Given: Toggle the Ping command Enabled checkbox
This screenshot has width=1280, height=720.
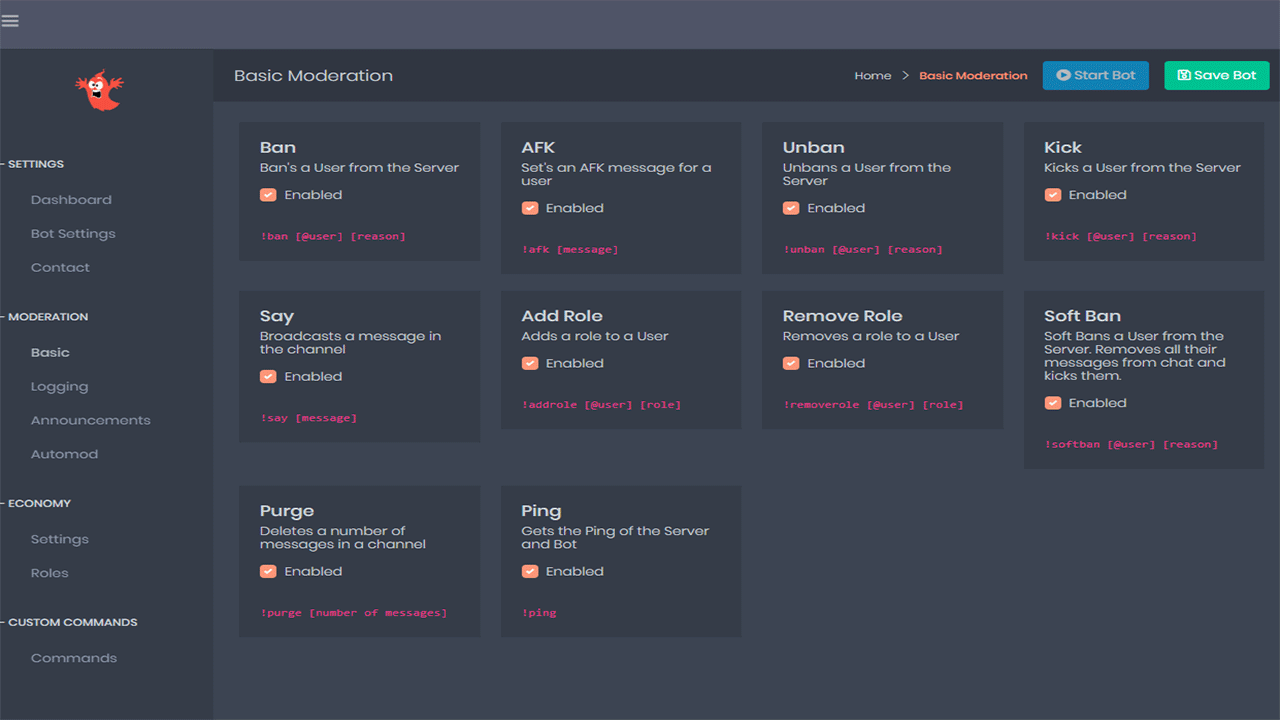Looking at the screenshot, I should point(530,571).
